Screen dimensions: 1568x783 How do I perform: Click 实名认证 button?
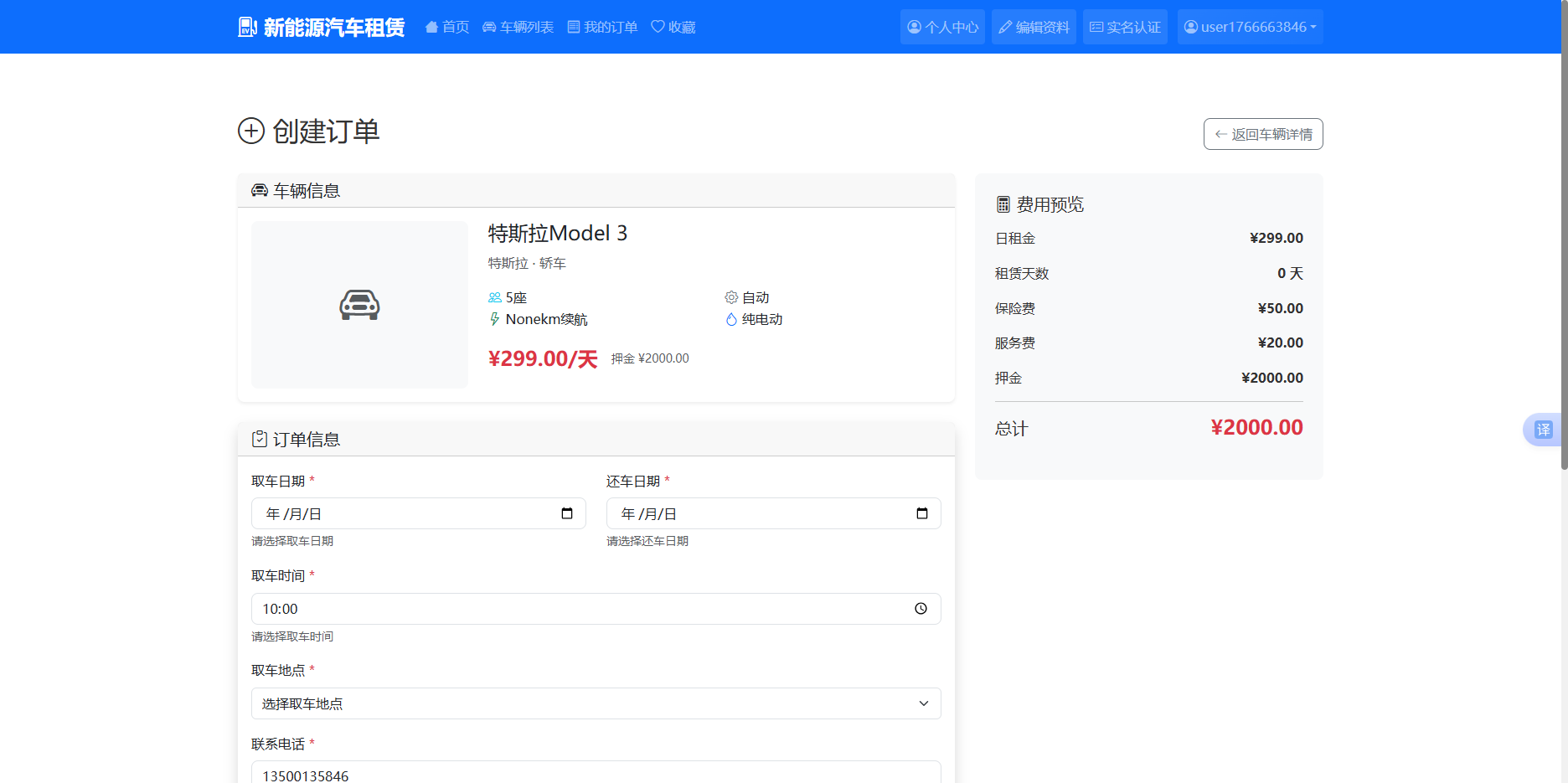pyautogui.click(x=1125, y=27)
